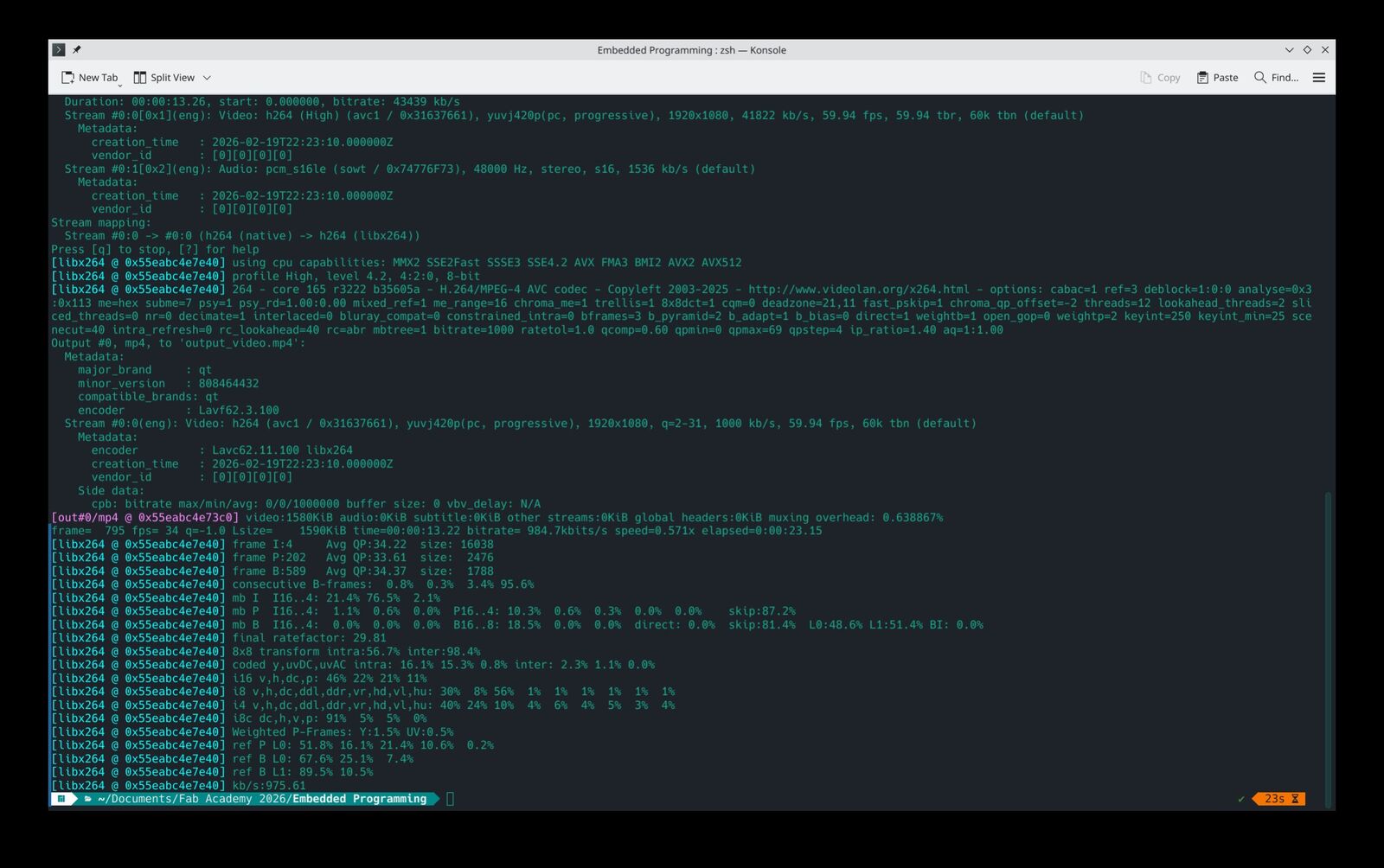Maximize the Konsole window
The image size is (1384, 868).
point(1307,50)
